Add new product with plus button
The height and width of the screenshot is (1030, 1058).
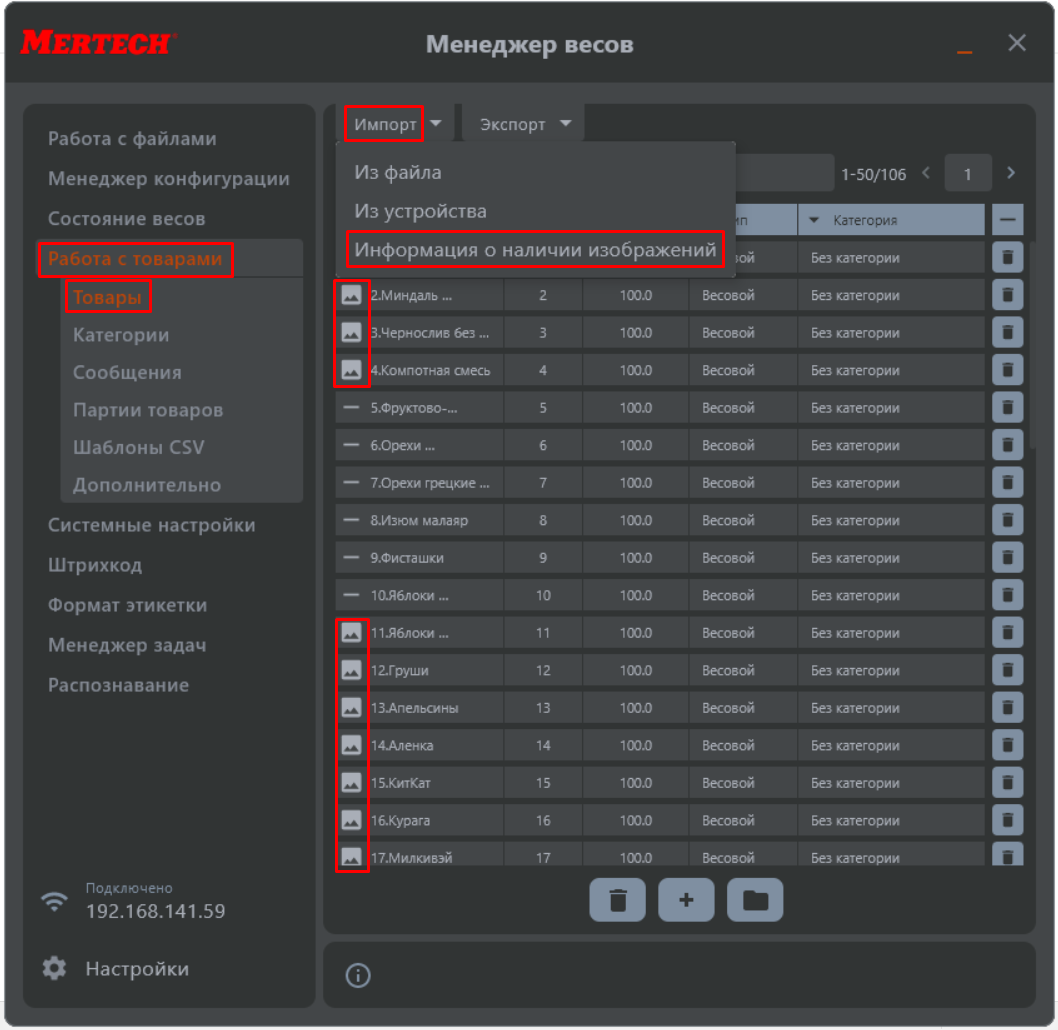tap(686, 900)
